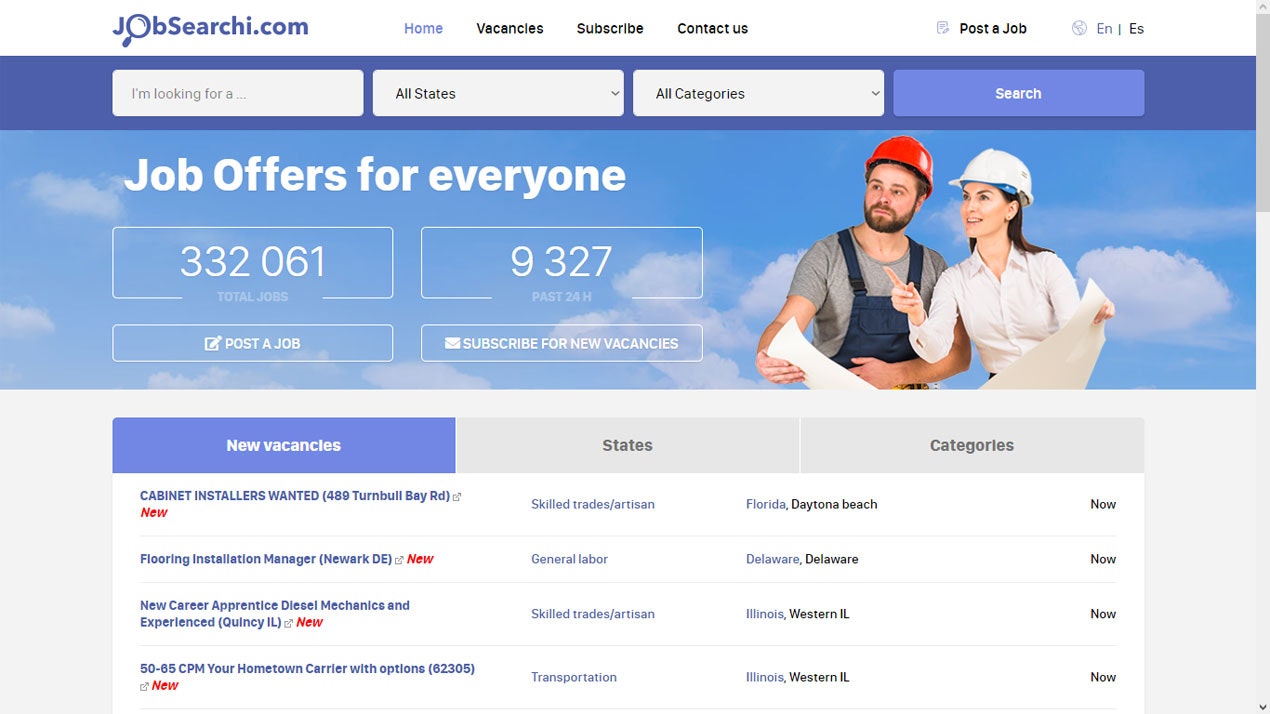Click the Delaware state link
This screenshot has width=1270, height=714.
pos(773,559)
